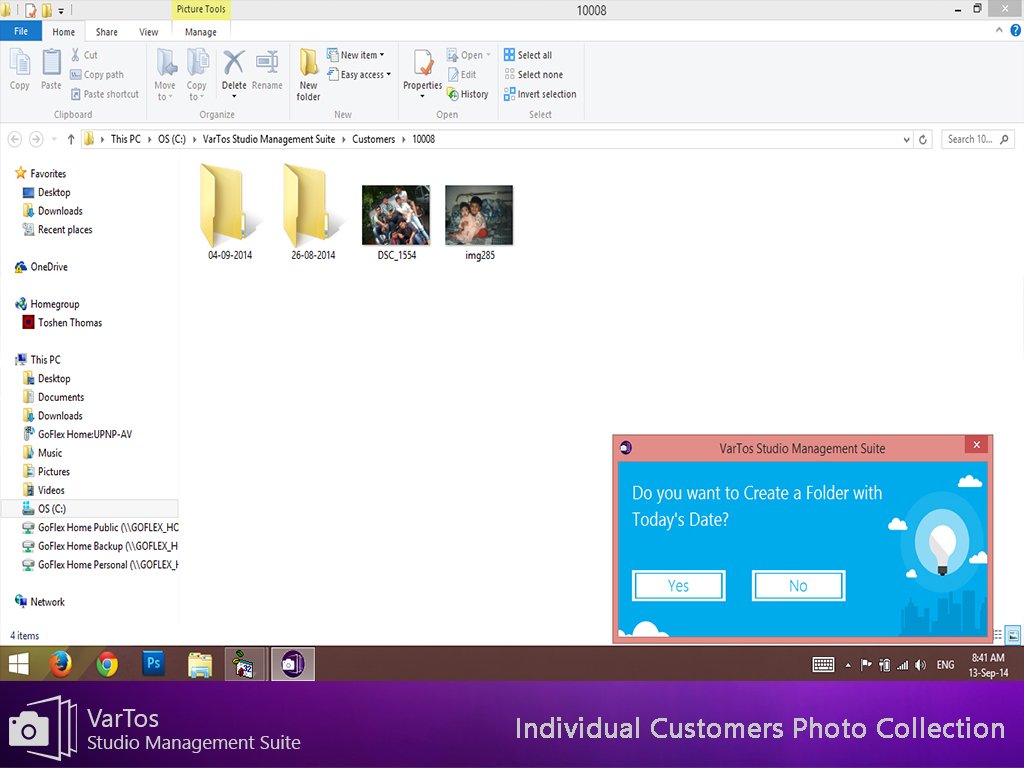The width and height of the screenshot is (1024, 768).
Task: Cut the selected item
Action: pos(84,55)
